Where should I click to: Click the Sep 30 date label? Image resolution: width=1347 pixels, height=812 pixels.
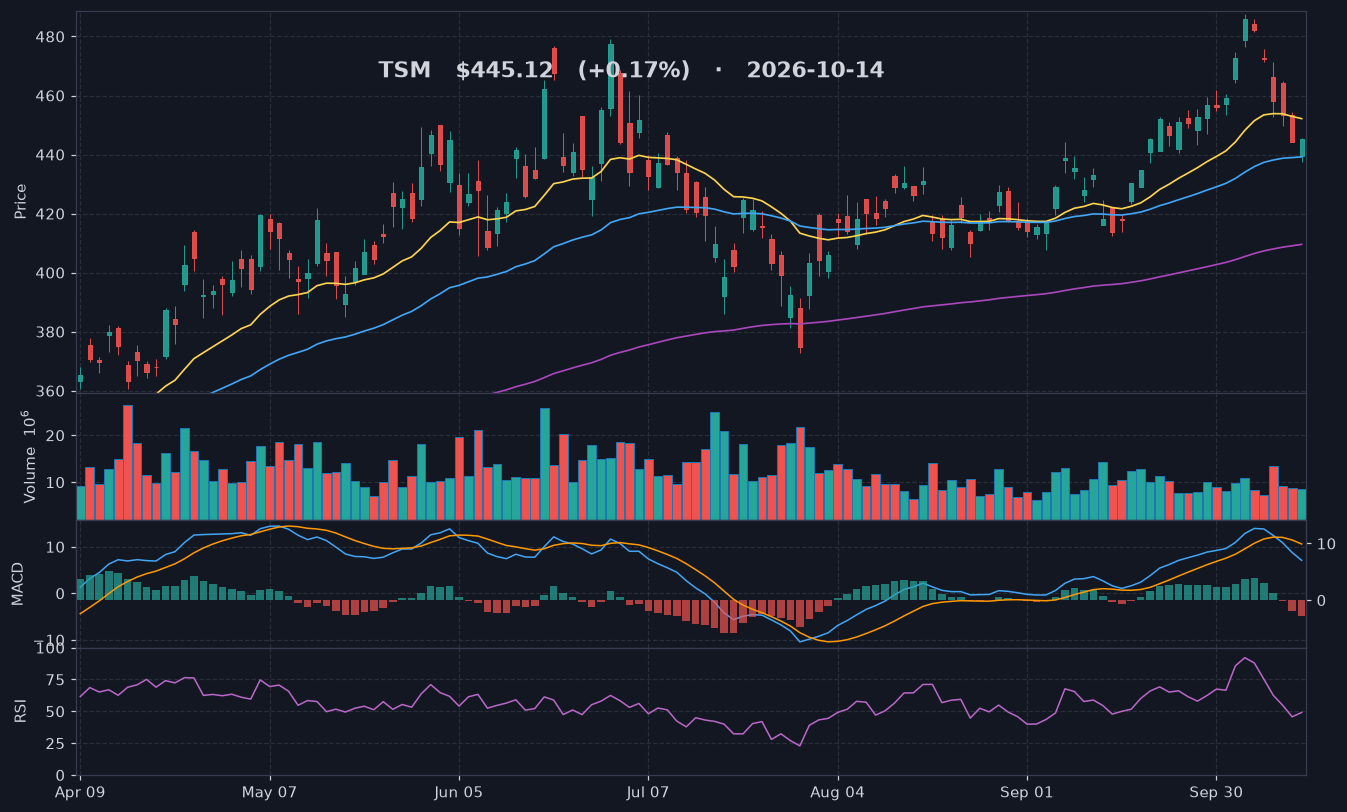tap(1216, 792)
